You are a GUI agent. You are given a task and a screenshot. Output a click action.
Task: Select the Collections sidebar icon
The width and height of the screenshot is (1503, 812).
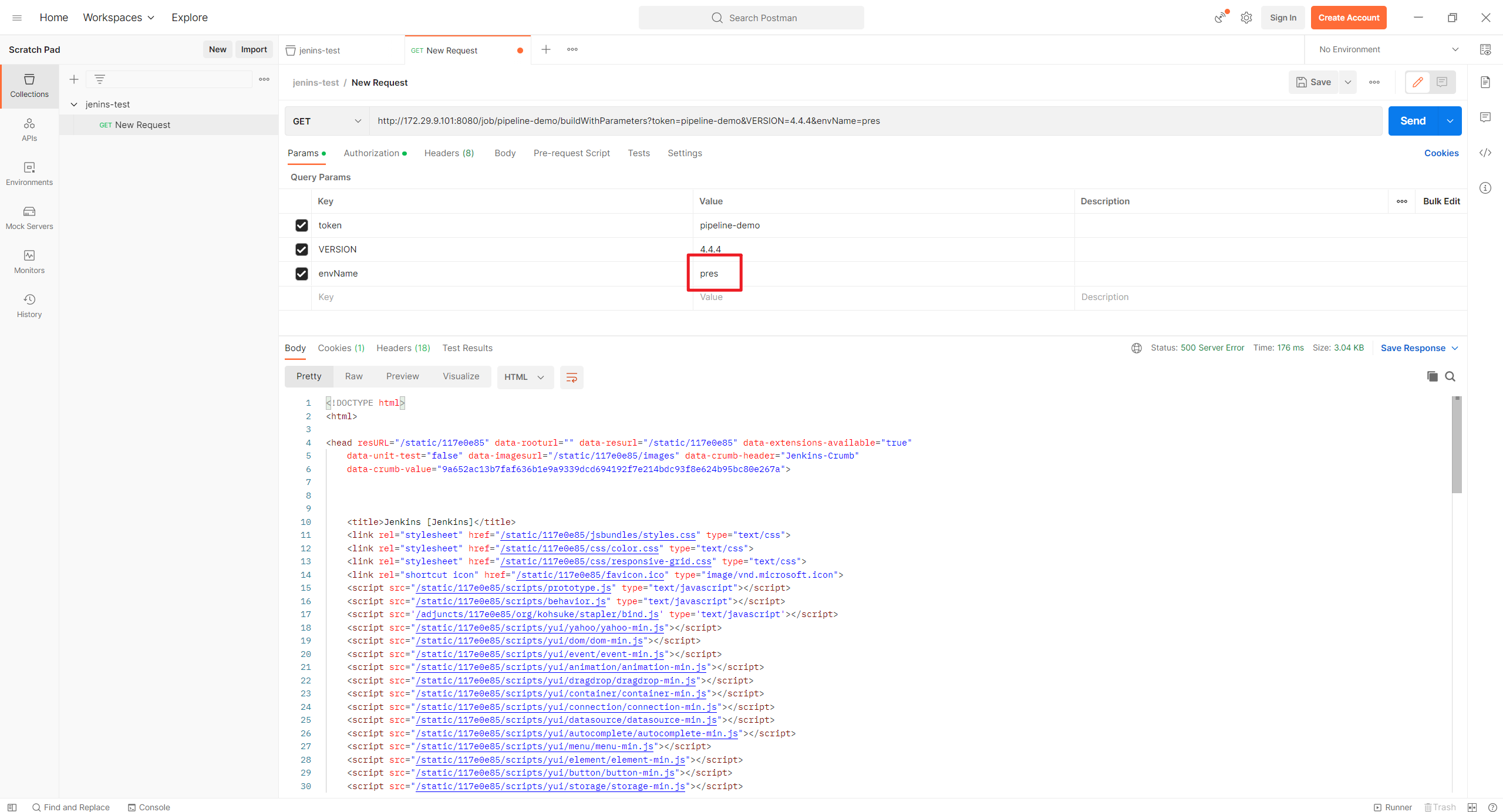coord(29,86)
